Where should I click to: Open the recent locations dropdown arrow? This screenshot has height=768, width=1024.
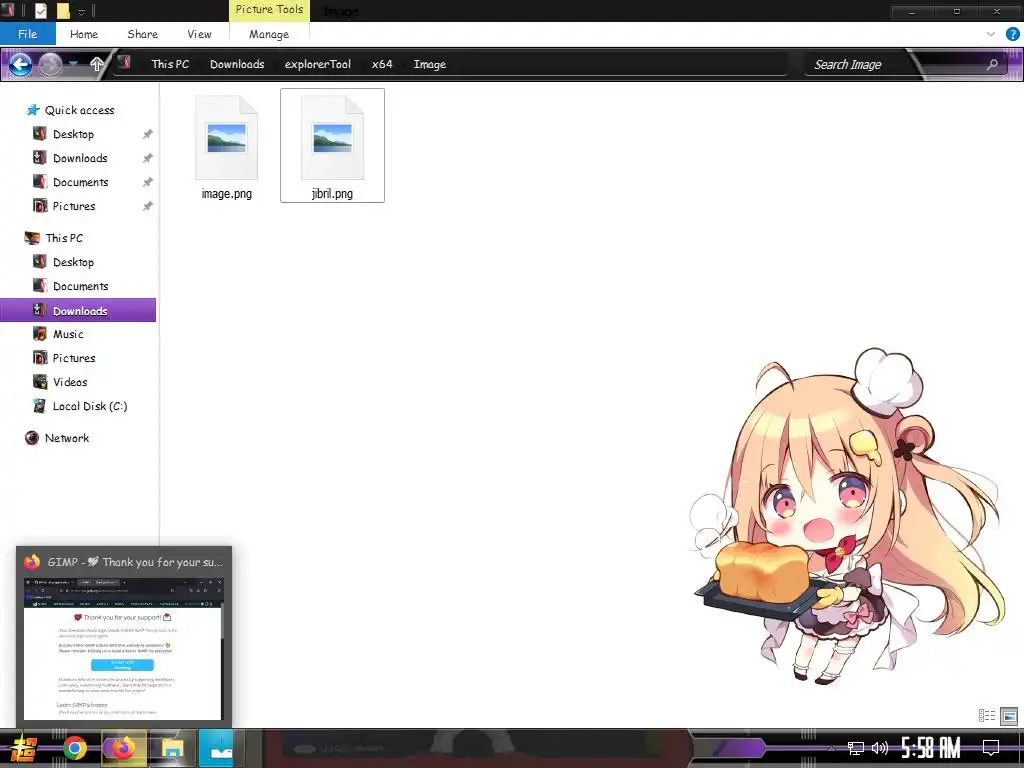pos(73,64)
